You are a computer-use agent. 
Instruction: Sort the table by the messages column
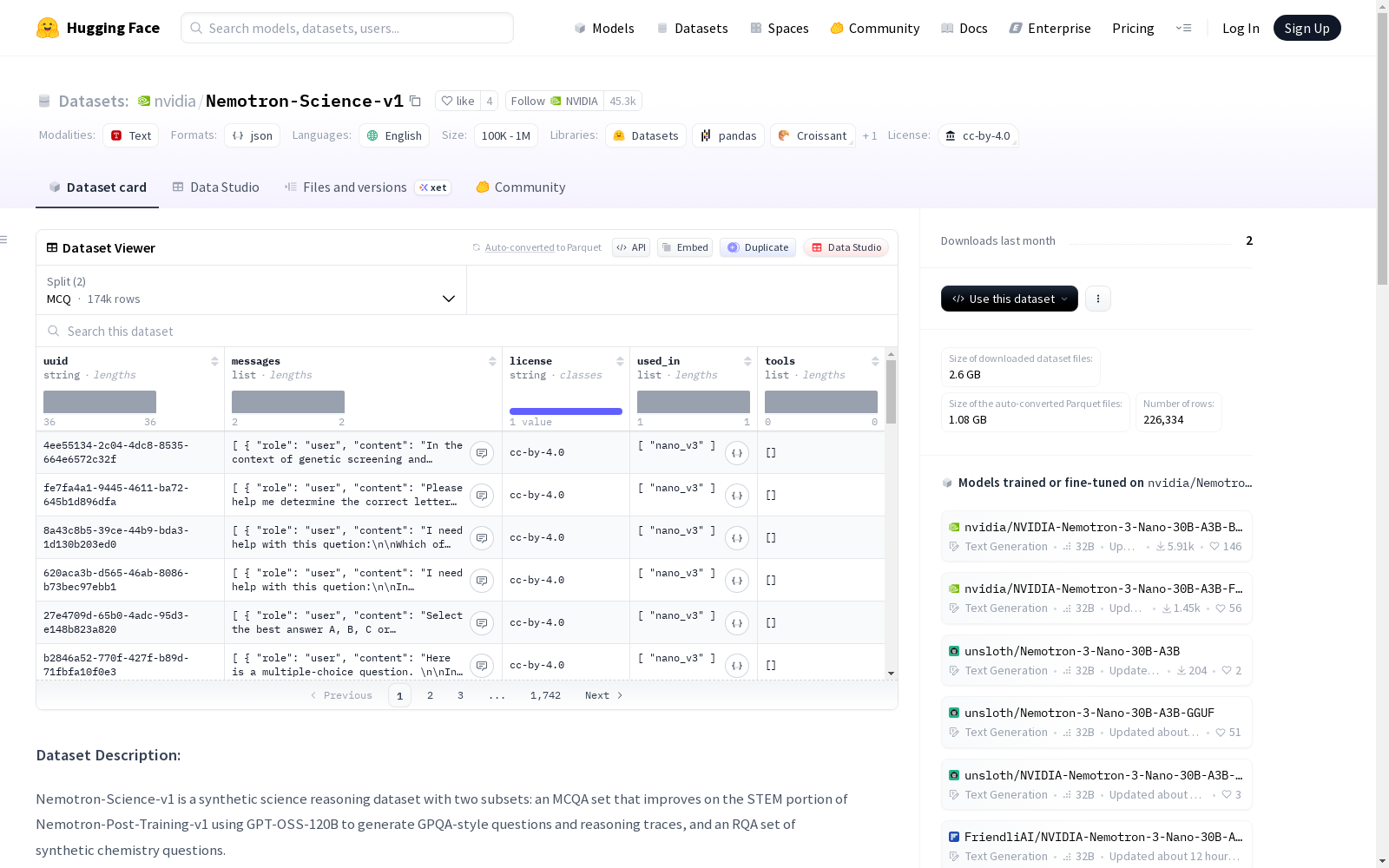(x=492, y=361)
